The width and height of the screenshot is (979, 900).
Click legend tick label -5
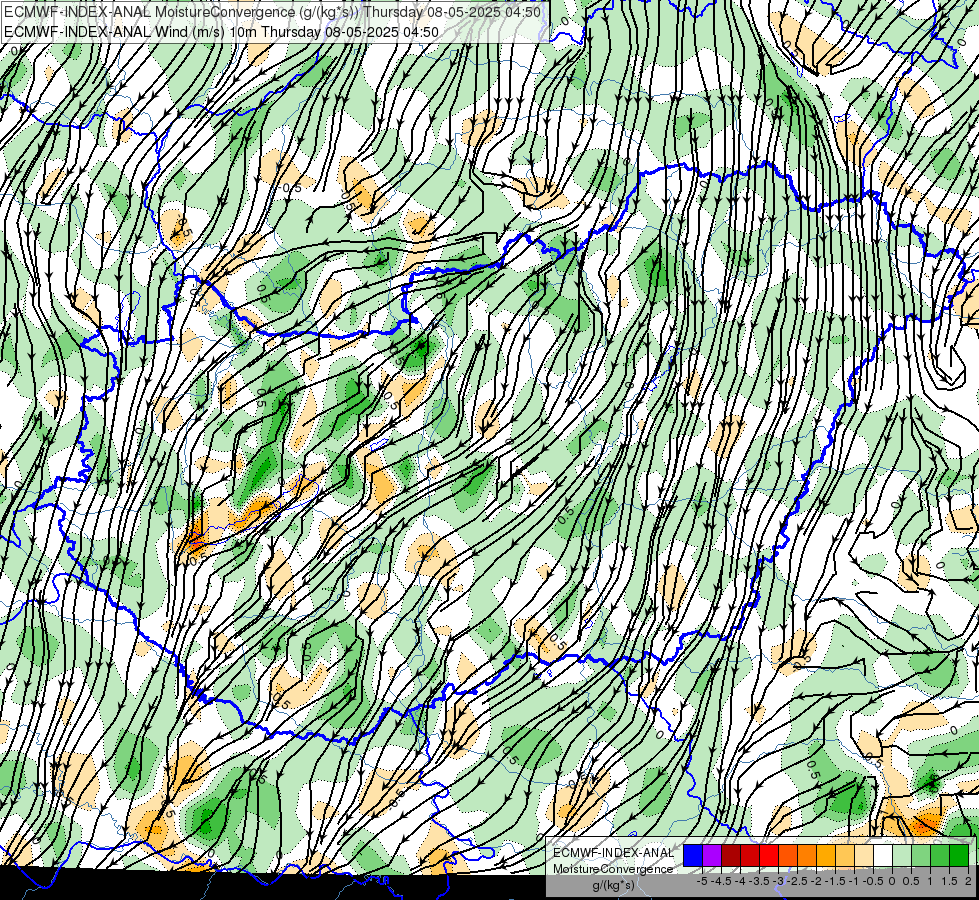(x=702, y=881)
